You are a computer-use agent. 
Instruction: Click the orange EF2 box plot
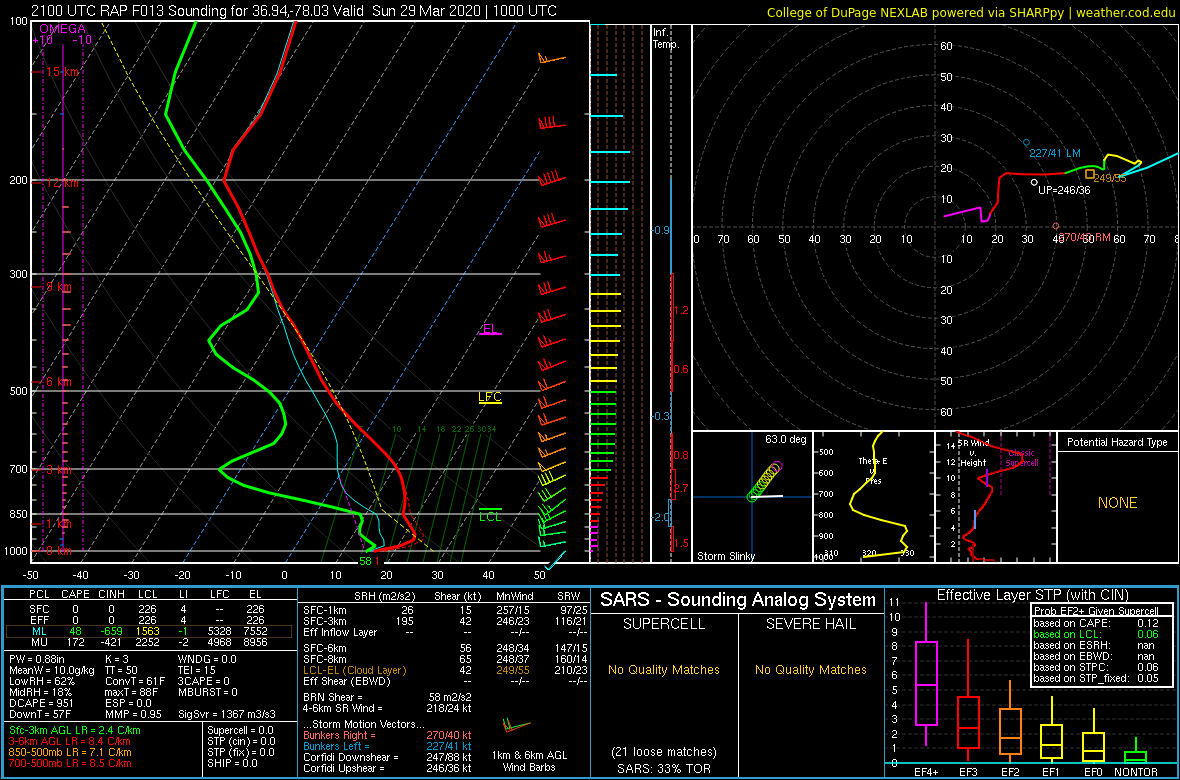click(x=1010, y=731)
